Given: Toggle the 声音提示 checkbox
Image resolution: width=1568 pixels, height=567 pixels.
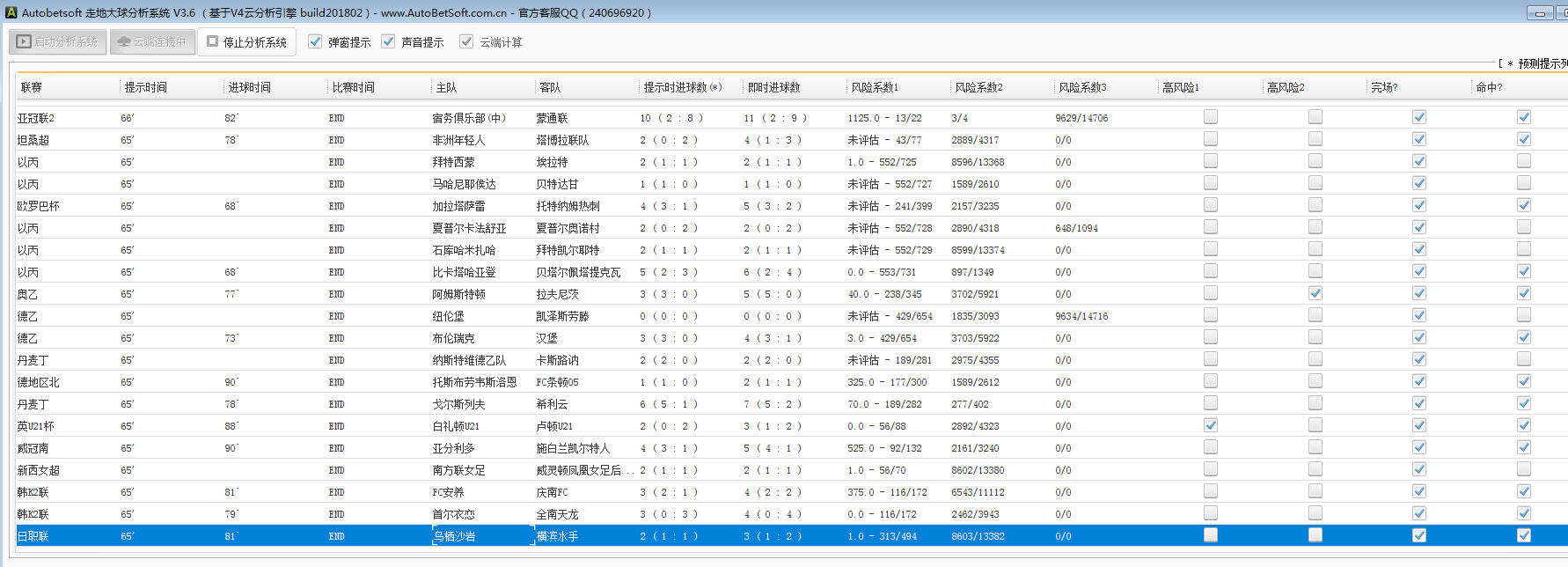Looking at the screenshot, I should (x=388, y=41).
